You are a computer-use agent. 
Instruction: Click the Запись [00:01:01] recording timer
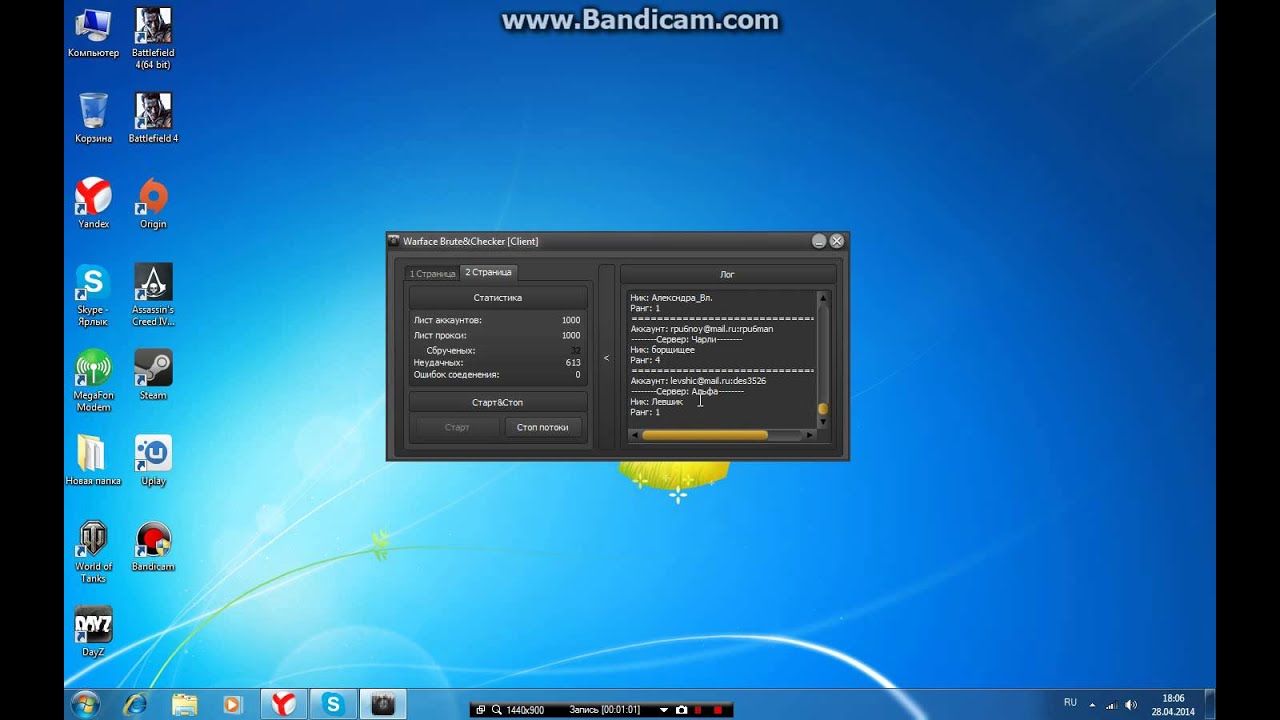tap(604, 710)
